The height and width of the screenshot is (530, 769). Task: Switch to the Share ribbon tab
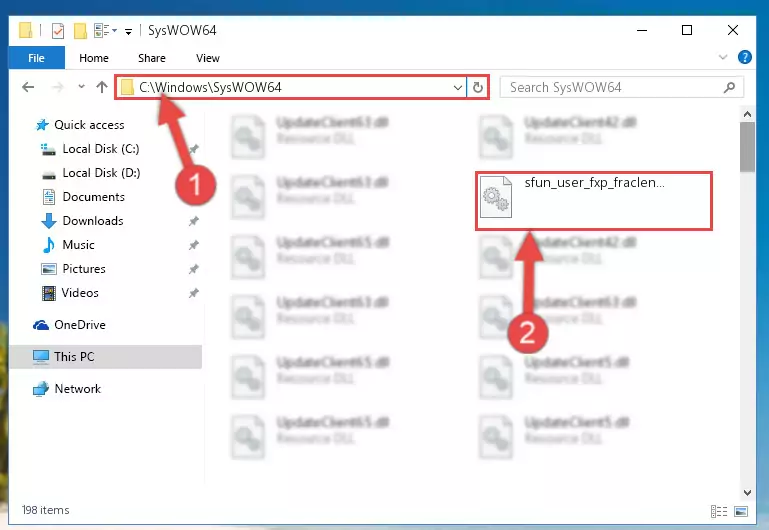point(152,58)
